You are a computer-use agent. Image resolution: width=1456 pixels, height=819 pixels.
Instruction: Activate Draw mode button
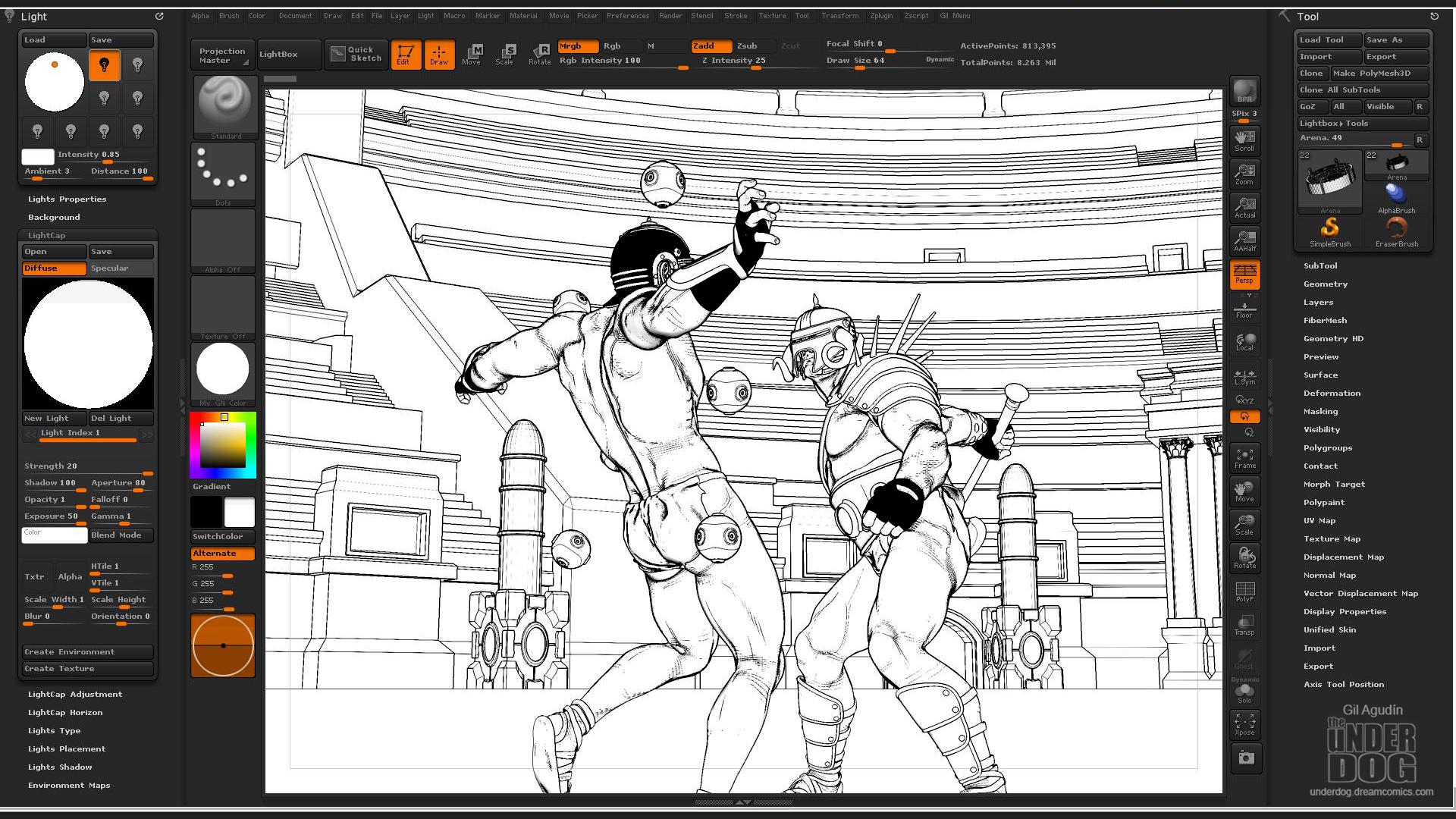[439, 55]
